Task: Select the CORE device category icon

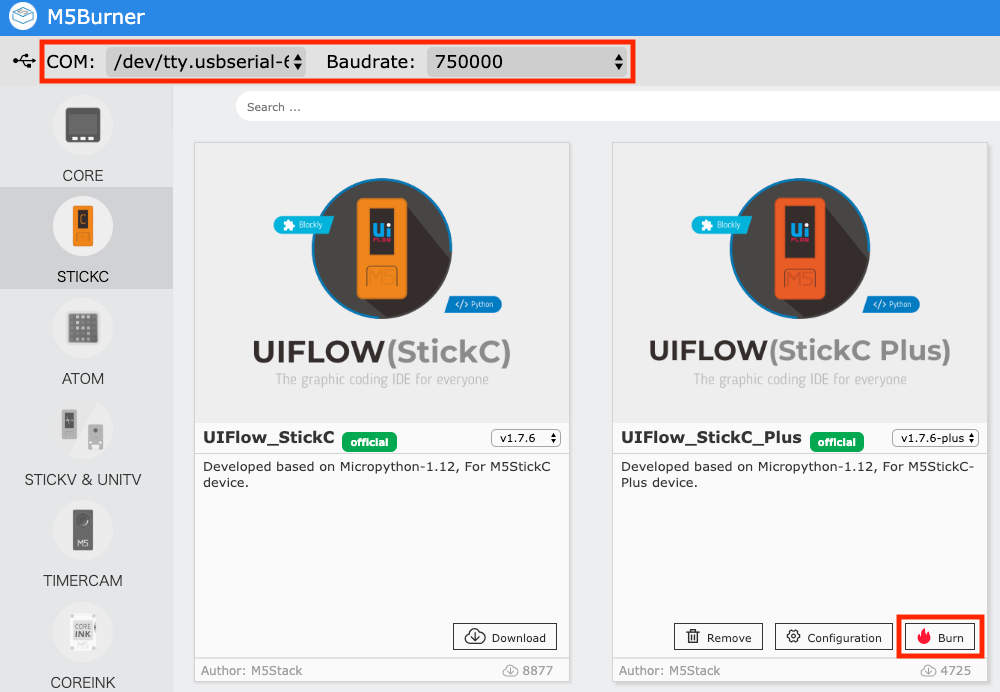Action: (83, 125)
